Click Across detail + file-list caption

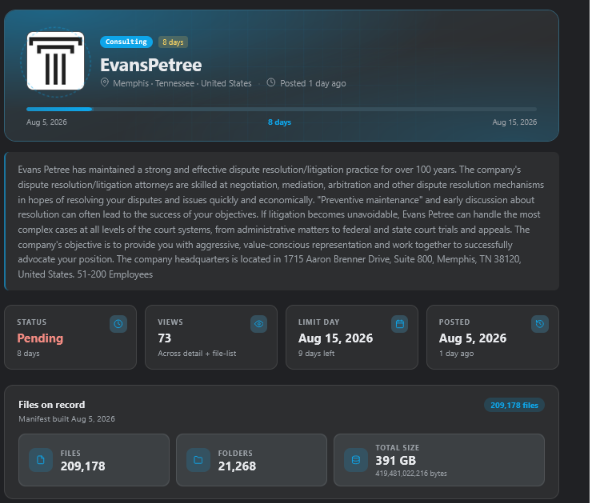click(x=197, y=353)
